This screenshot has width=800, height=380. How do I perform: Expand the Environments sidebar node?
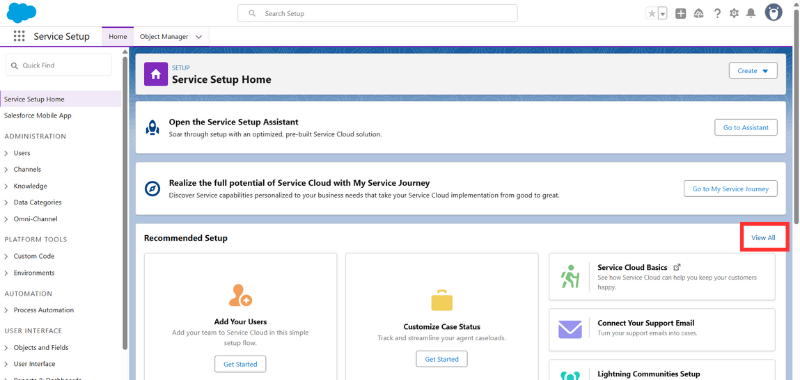pyautogui.click(x=7, y=273)
